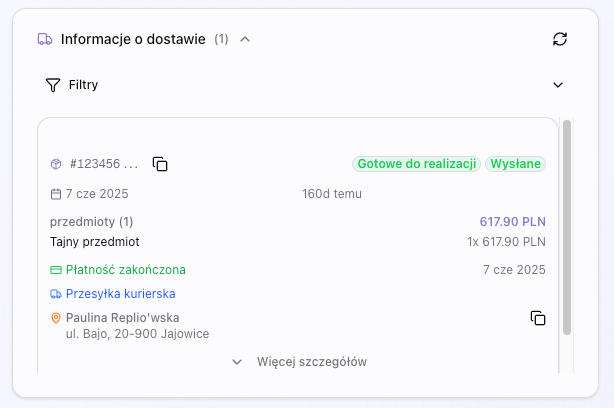
Task: Click the Informacje o dostawie heading
Action: (x=133, y=39)
